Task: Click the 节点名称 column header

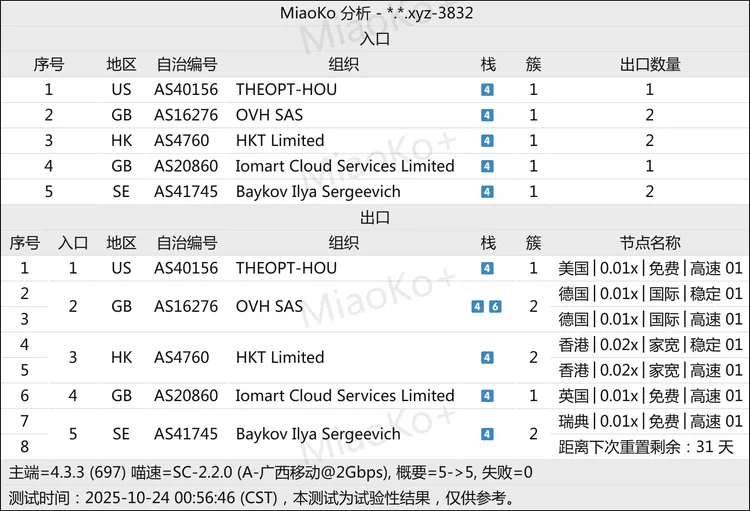Action: (650, 243)
